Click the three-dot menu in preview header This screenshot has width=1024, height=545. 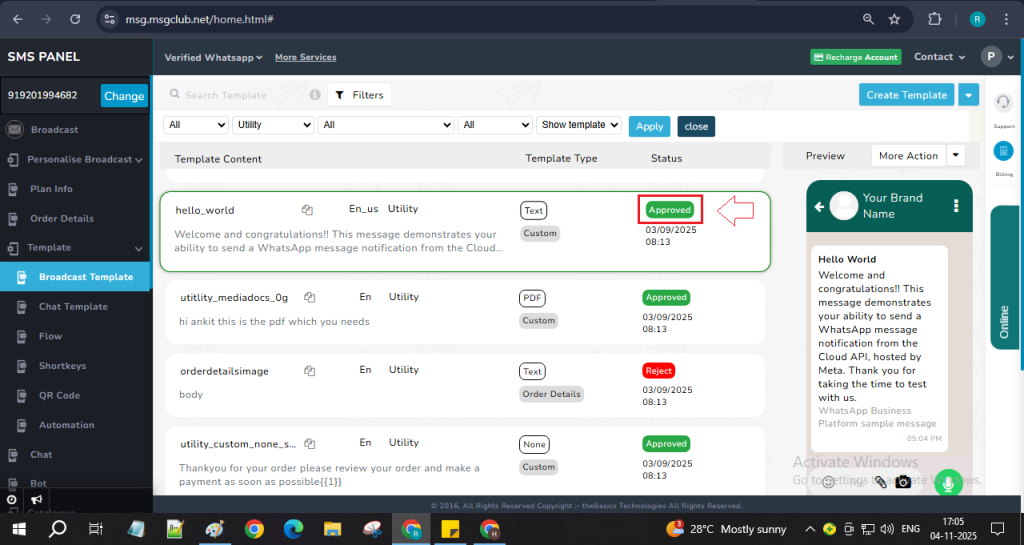click(956, 206)
